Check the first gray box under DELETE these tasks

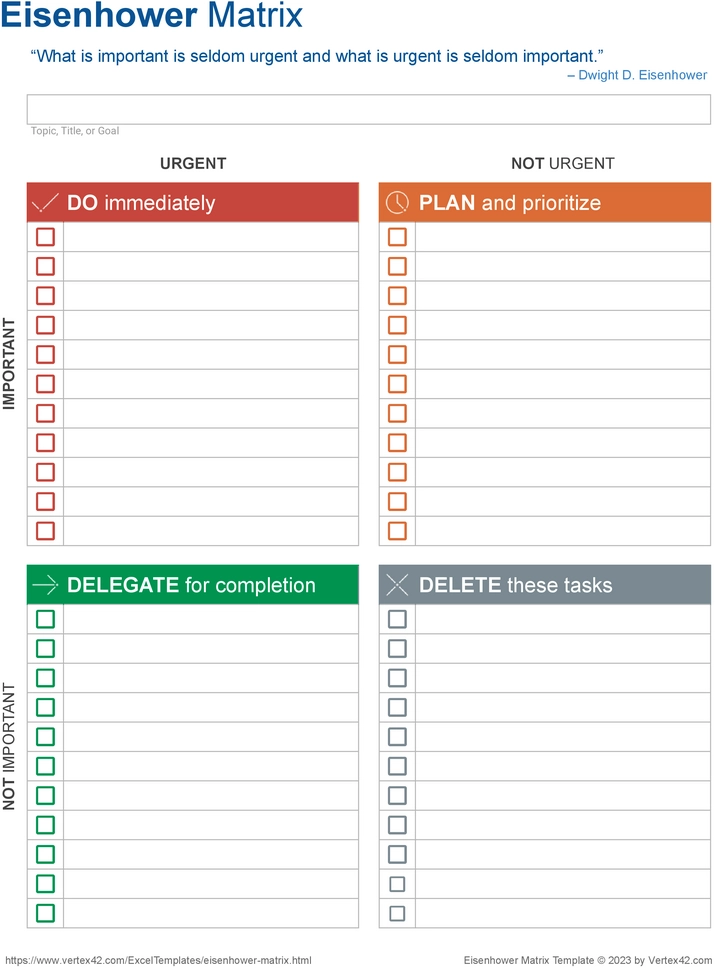point(397,619)
